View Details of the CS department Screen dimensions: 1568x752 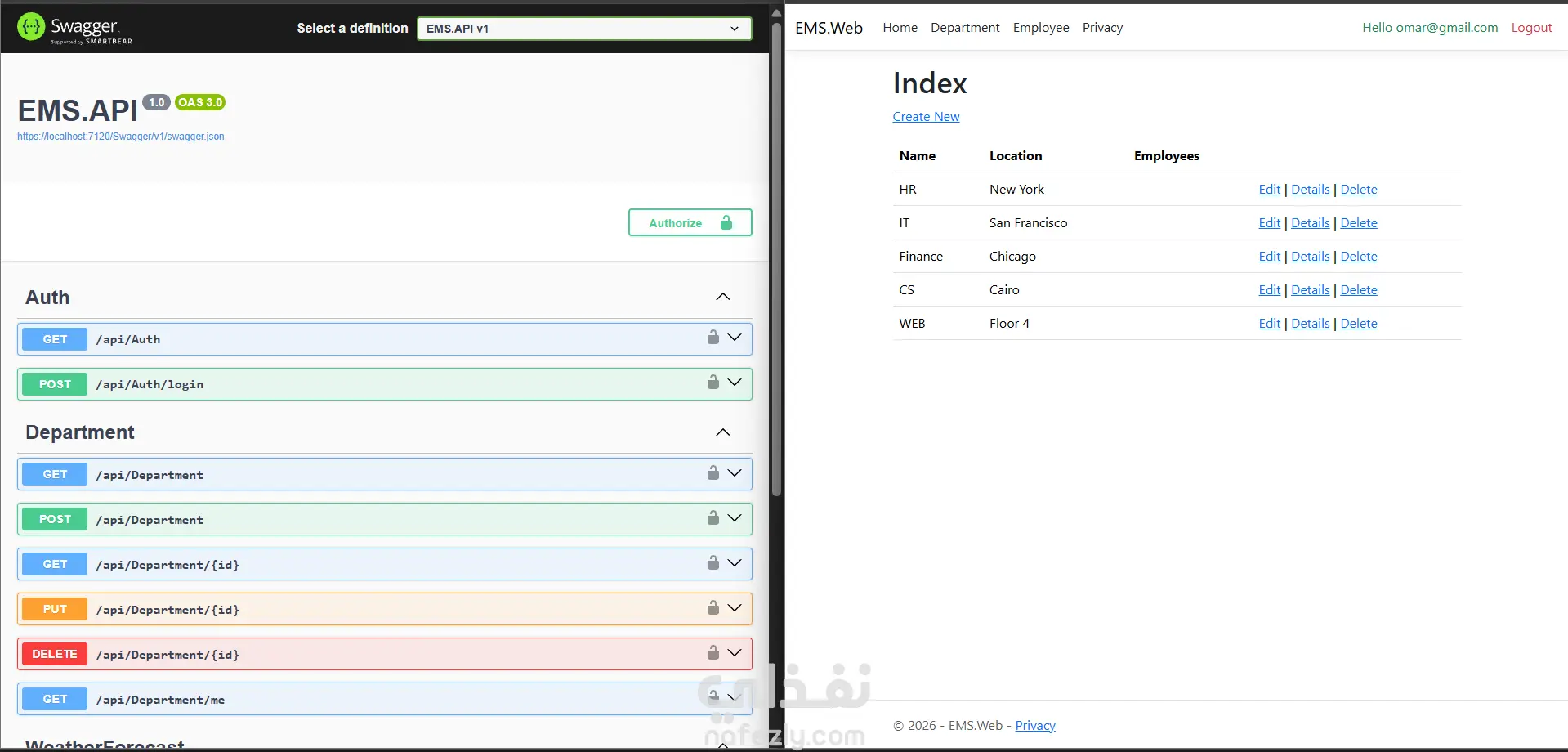[1311, 290]
